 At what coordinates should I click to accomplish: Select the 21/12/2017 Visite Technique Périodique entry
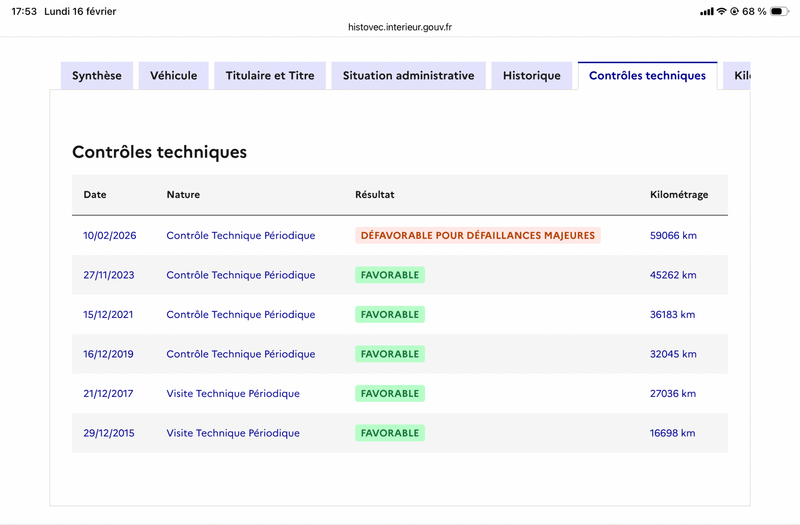[233, 393]
